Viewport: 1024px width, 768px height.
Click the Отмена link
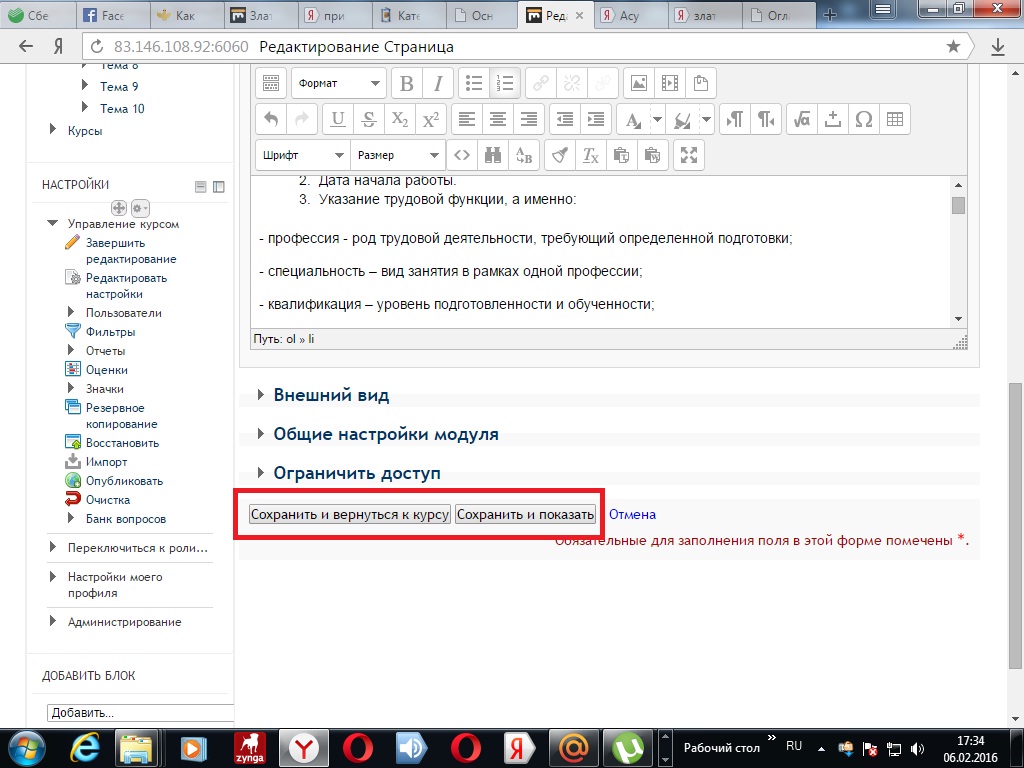tap(632, 514)
